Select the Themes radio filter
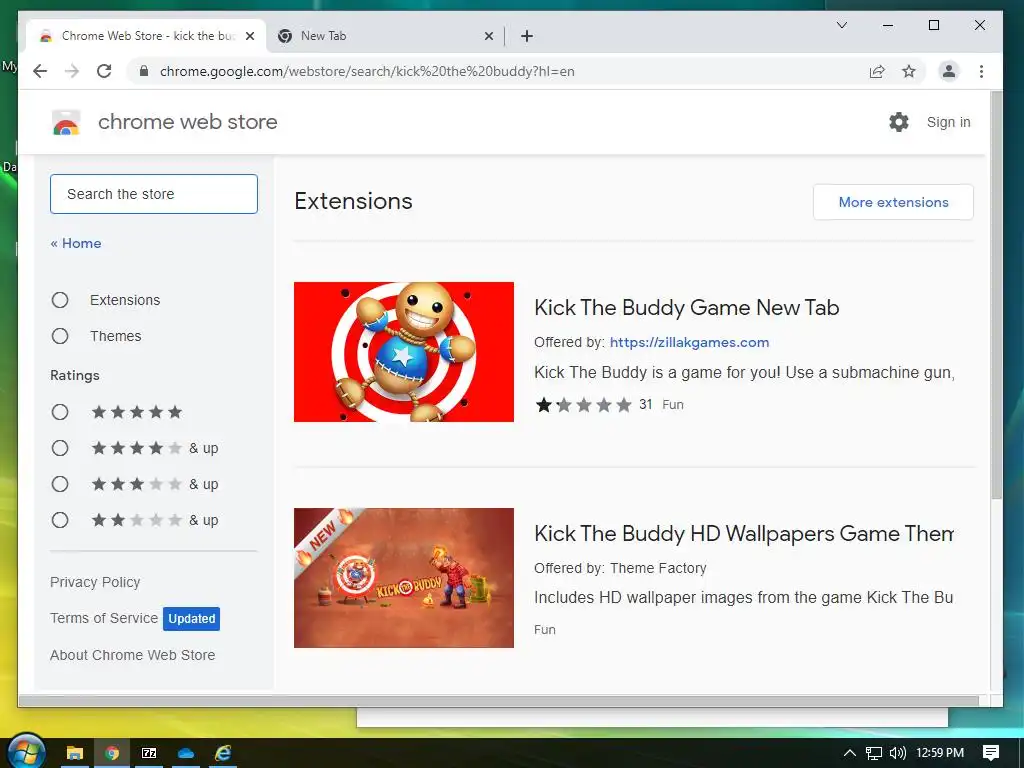The height and width of the screenshot is (768, 1024). click(x=60, y=336)
